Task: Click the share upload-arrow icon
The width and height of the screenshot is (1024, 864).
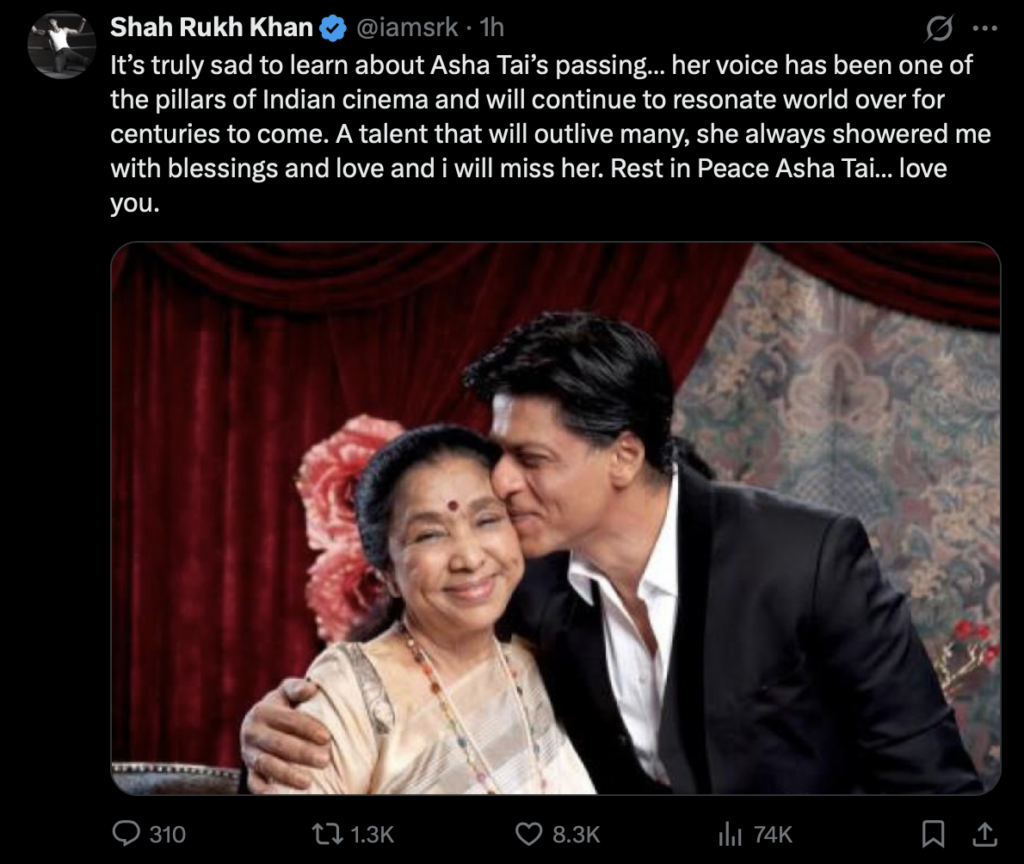Action: pyautogui.click(x=983, y=833)
